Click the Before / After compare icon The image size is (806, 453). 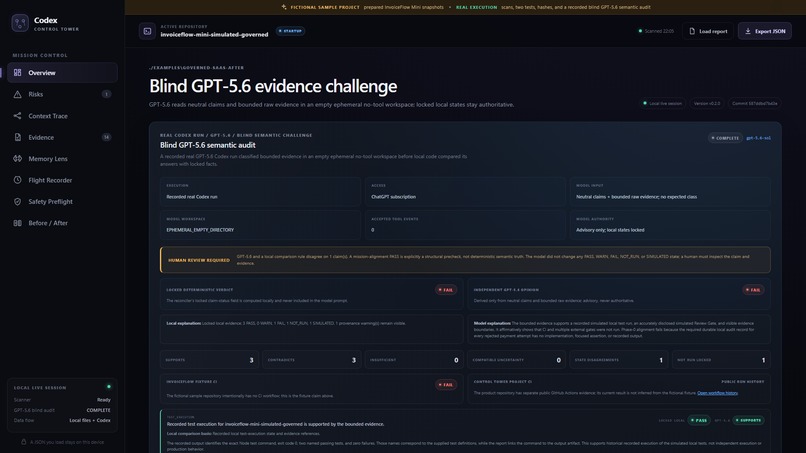(17, 223)
